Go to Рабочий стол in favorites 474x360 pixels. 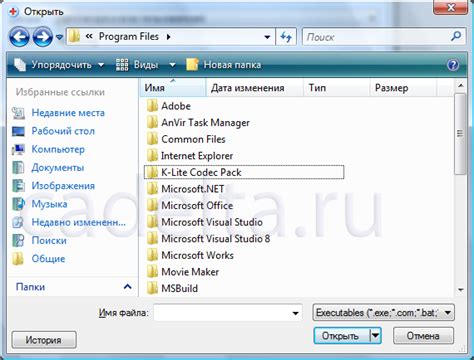[x=63, y=131]
